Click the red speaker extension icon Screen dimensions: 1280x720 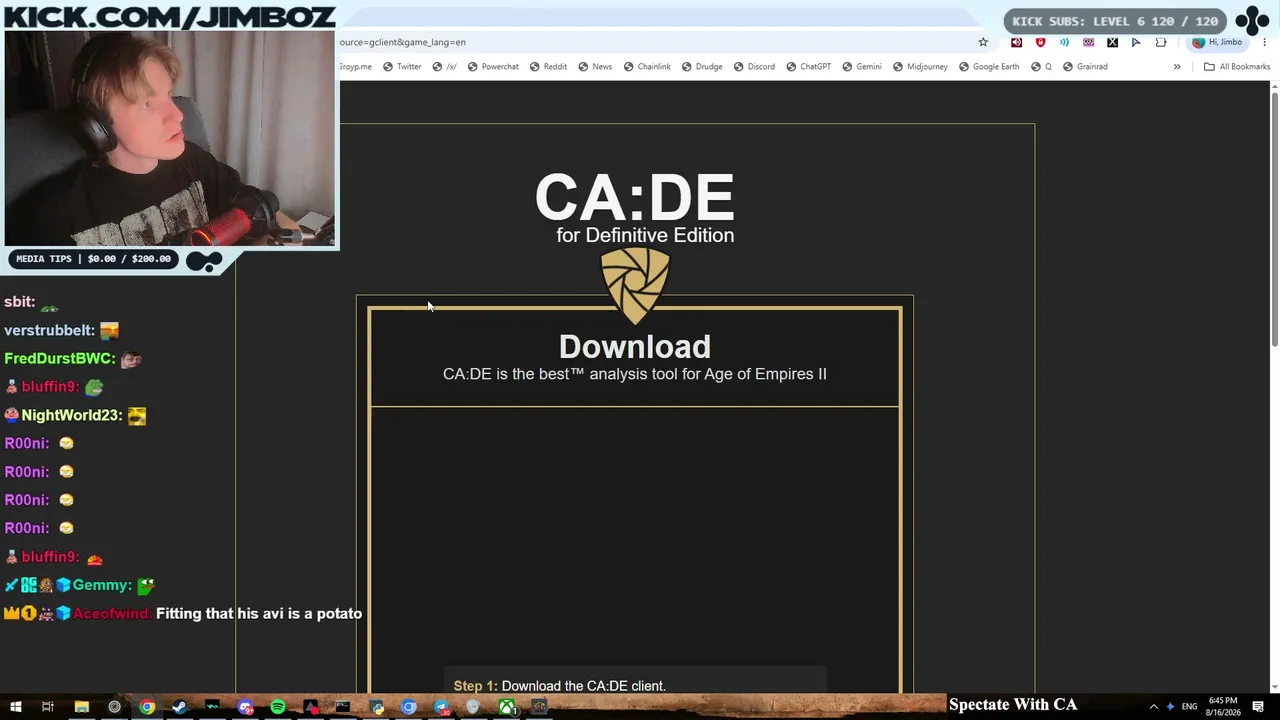tap(1017, 42)
